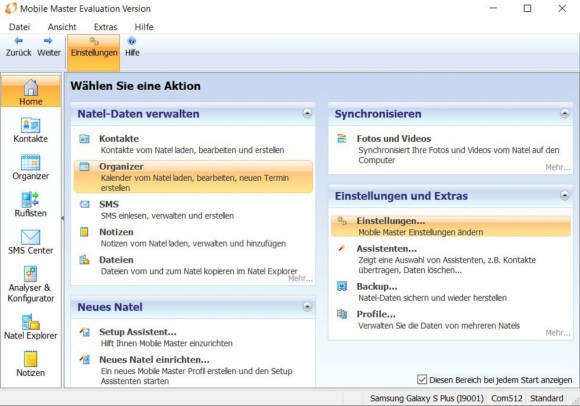Click the Weiter forward arrow toolbar button

[x=48, y=47]
